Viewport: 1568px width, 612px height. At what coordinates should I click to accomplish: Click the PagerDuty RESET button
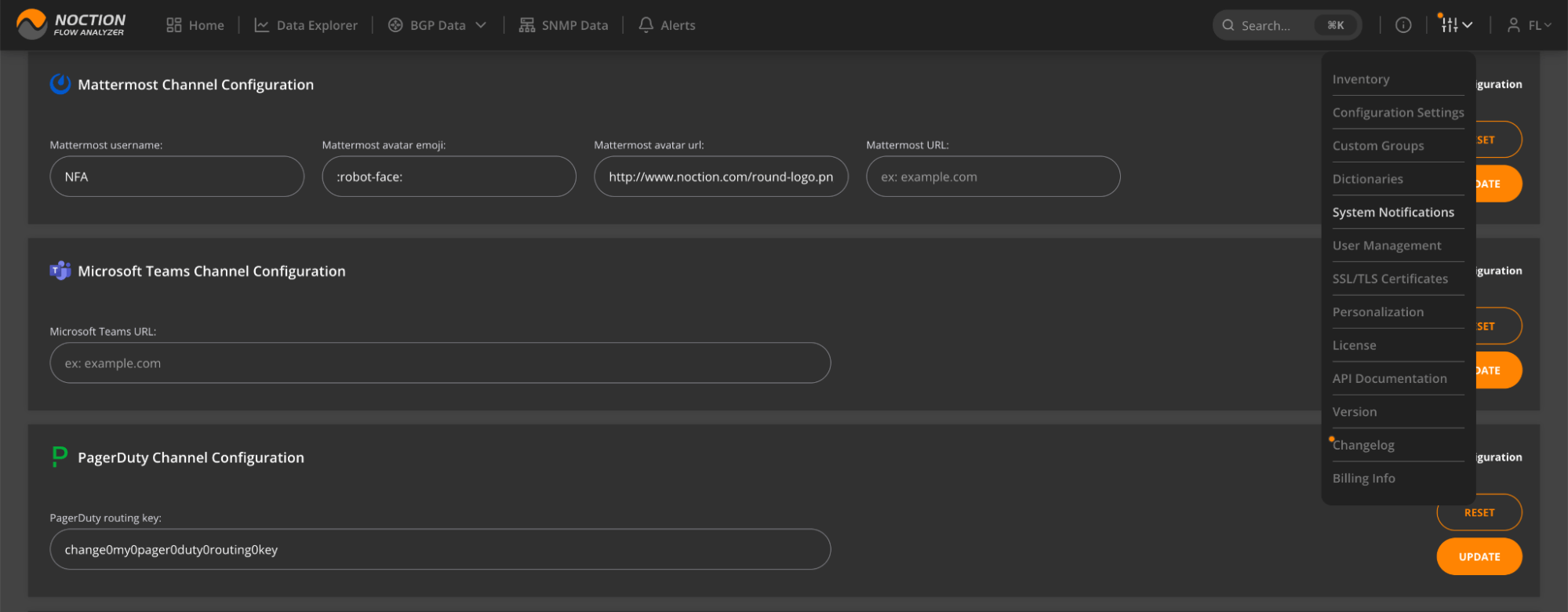pyautogui.click(x=1479, y=512)
